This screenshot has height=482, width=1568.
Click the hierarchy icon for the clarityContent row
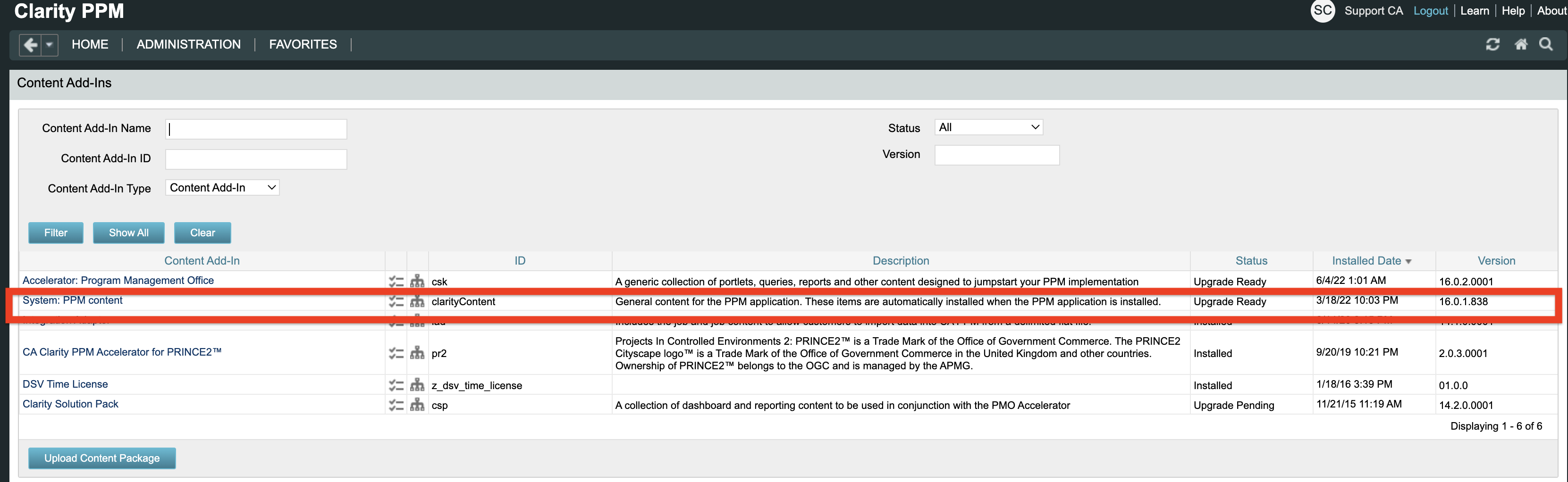point(417,301)
